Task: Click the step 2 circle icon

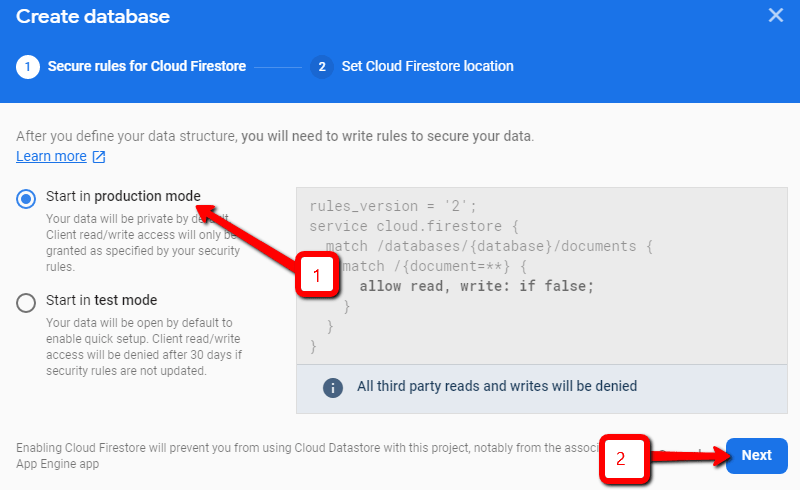Action: (x=321, y=67)
